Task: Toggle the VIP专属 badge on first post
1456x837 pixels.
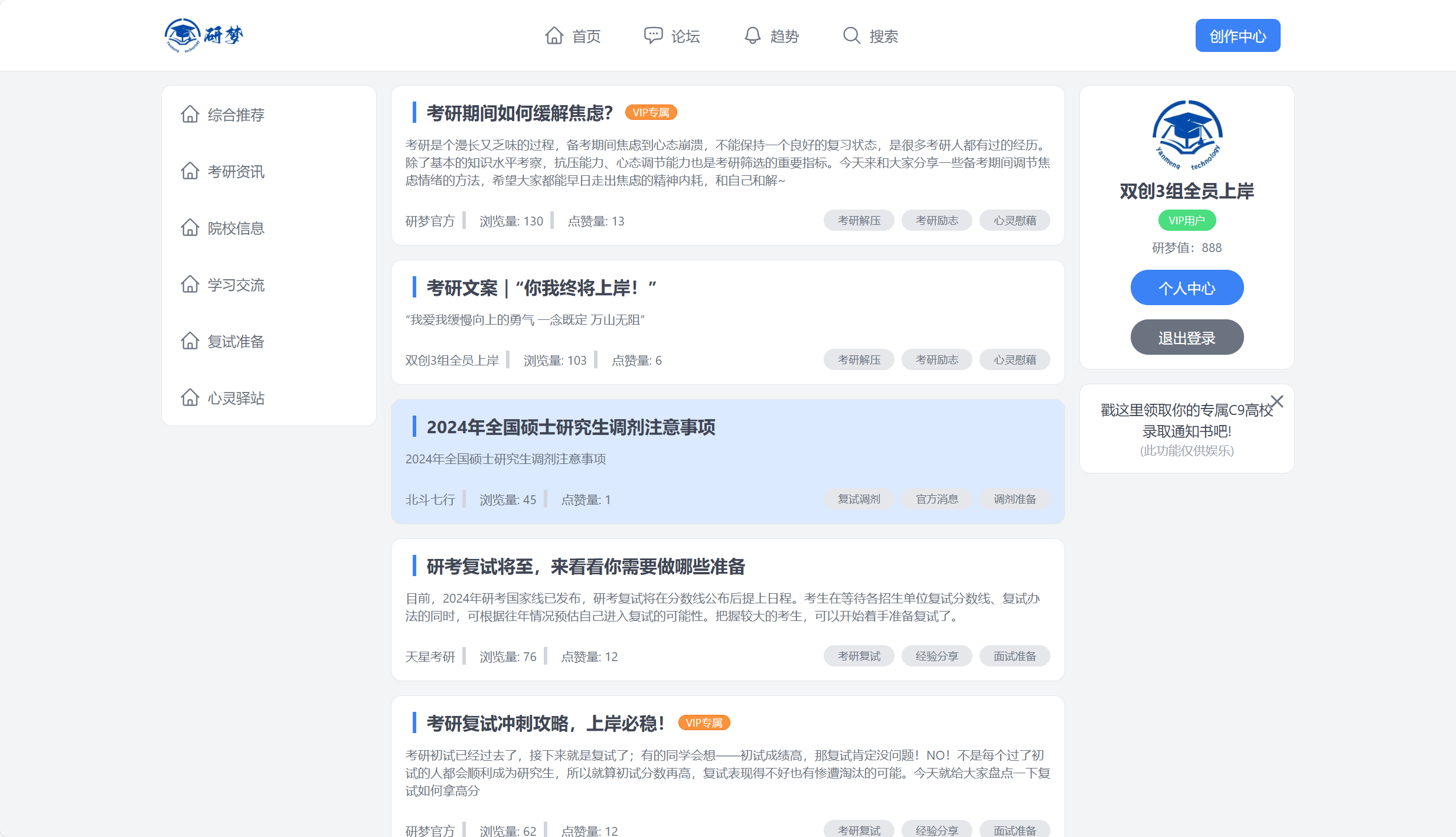Action: pos(651,112)
